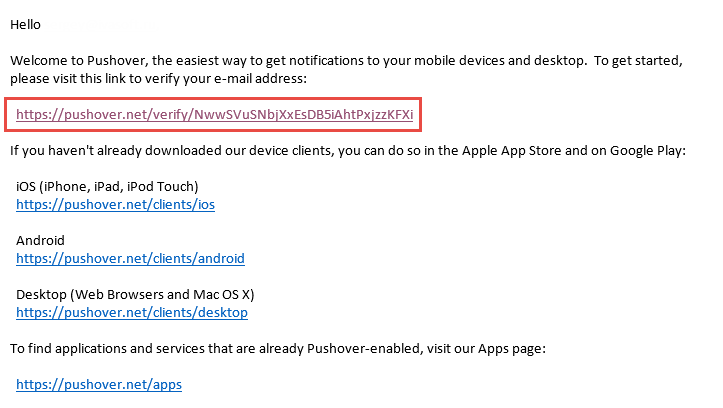The height and width of the screenshot is (408, 723).
Task: Open the pushover.net/clients/android link
Action: (130, 259)
